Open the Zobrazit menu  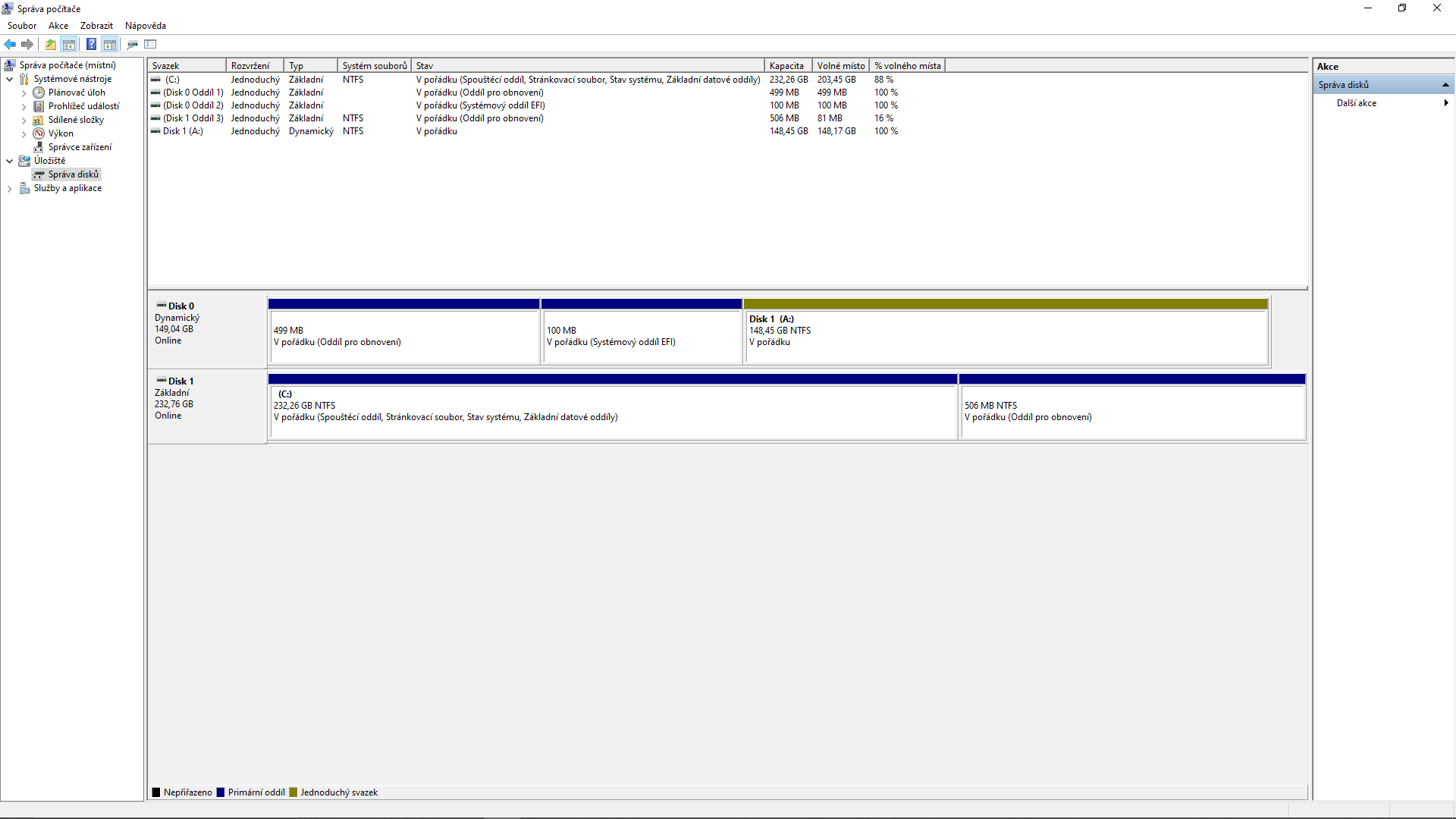(96, 26)
